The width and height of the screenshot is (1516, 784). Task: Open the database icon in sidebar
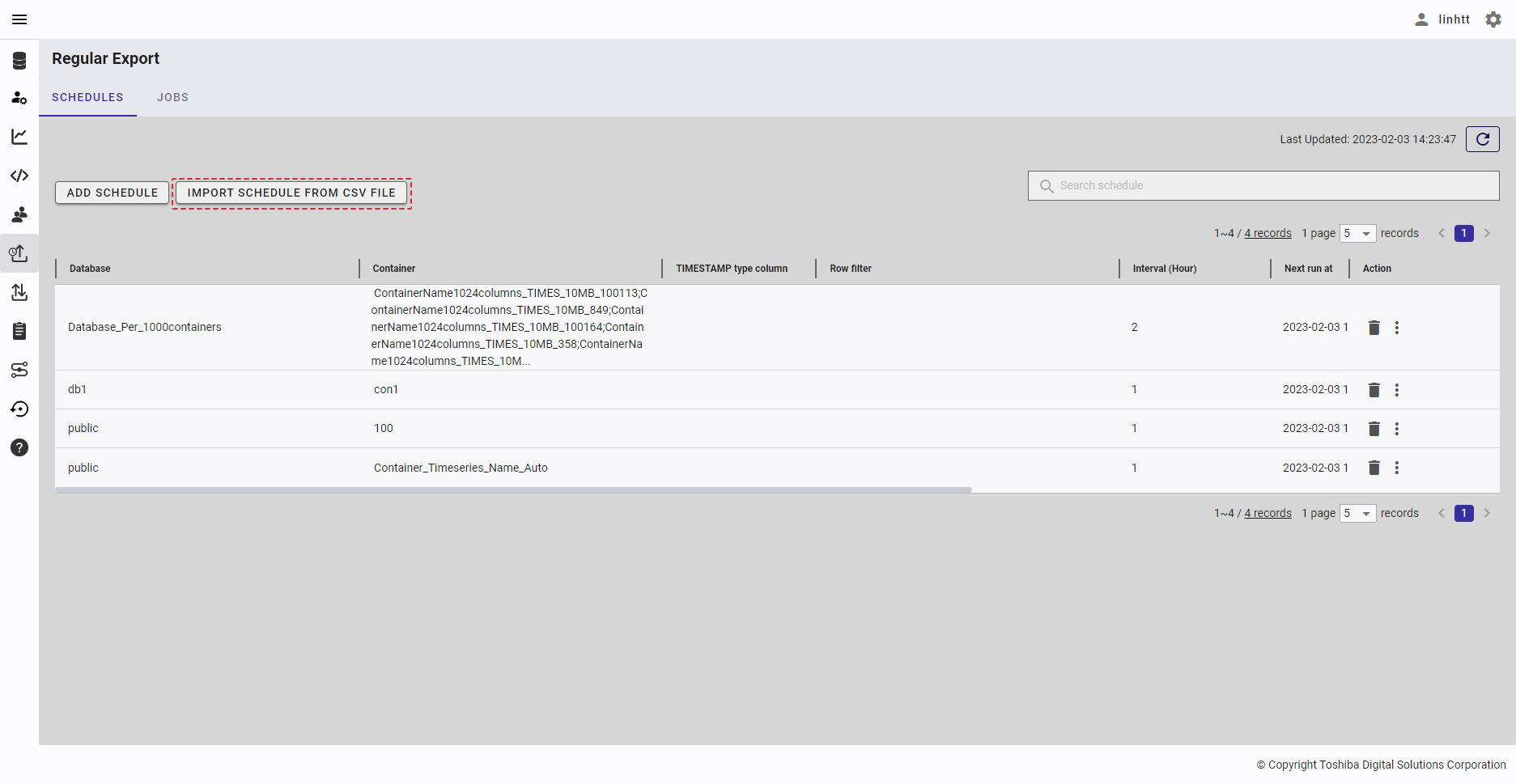click(x=19, y=61)
